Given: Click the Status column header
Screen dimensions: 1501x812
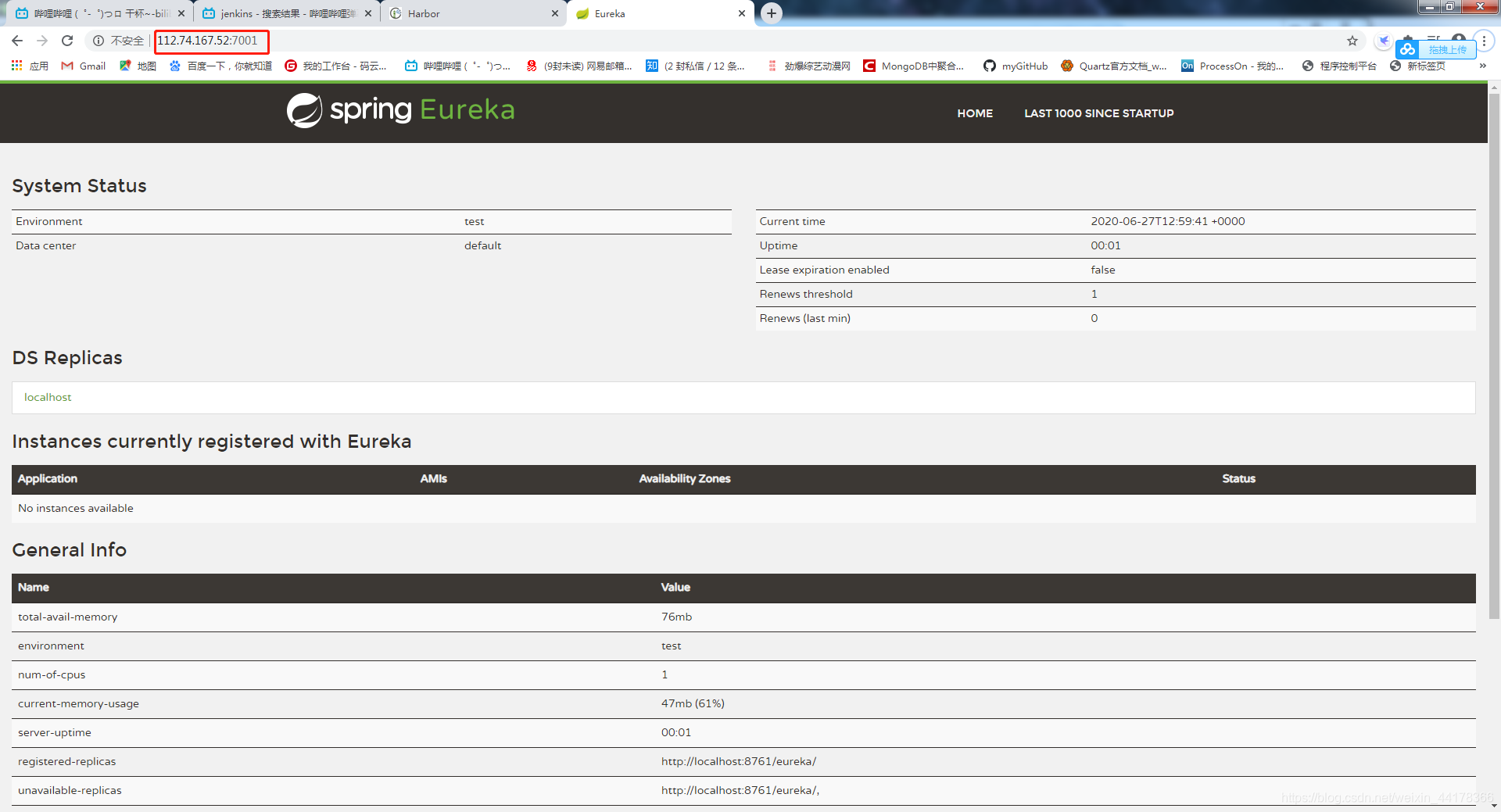Looking at the screenshot, I should pyautogui.click(x=1238, y=478).
